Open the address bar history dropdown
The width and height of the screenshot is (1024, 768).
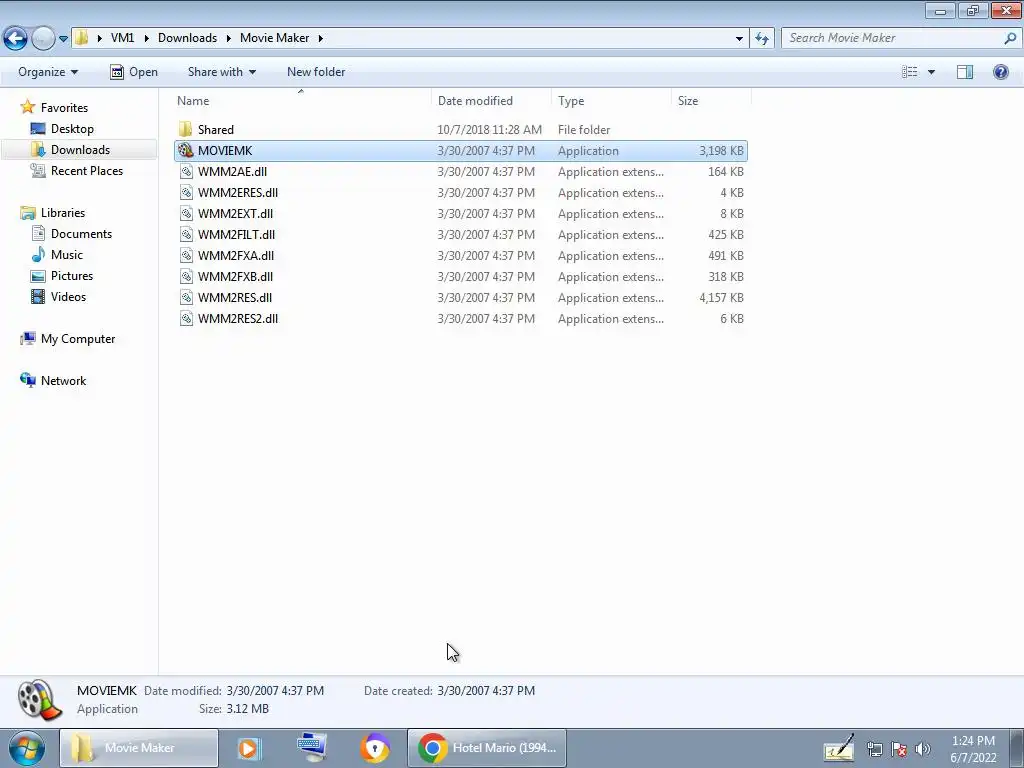739,39
